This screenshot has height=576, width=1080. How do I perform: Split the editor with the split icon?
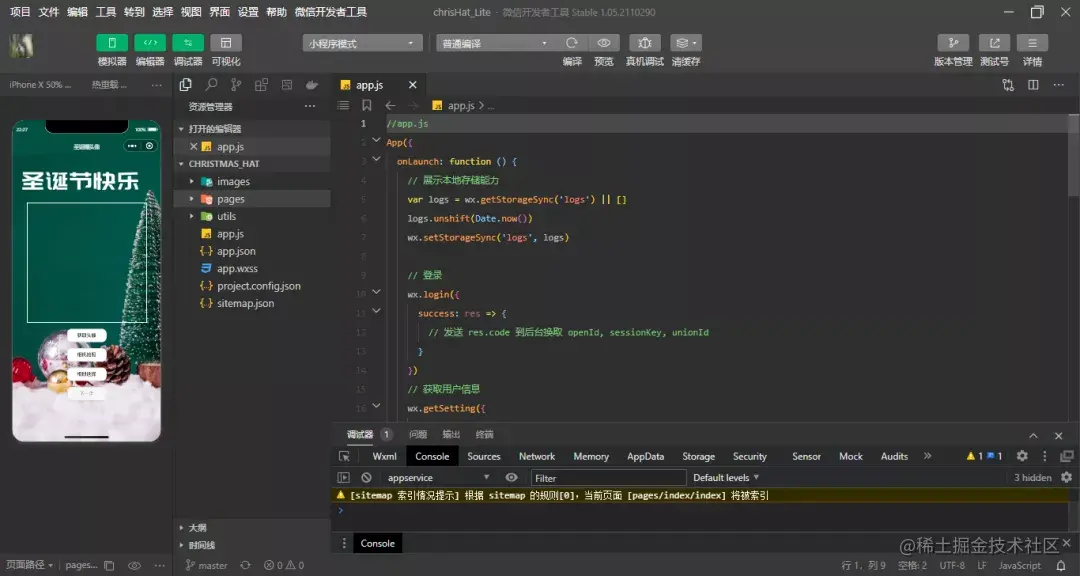[x=1033, y=85]
